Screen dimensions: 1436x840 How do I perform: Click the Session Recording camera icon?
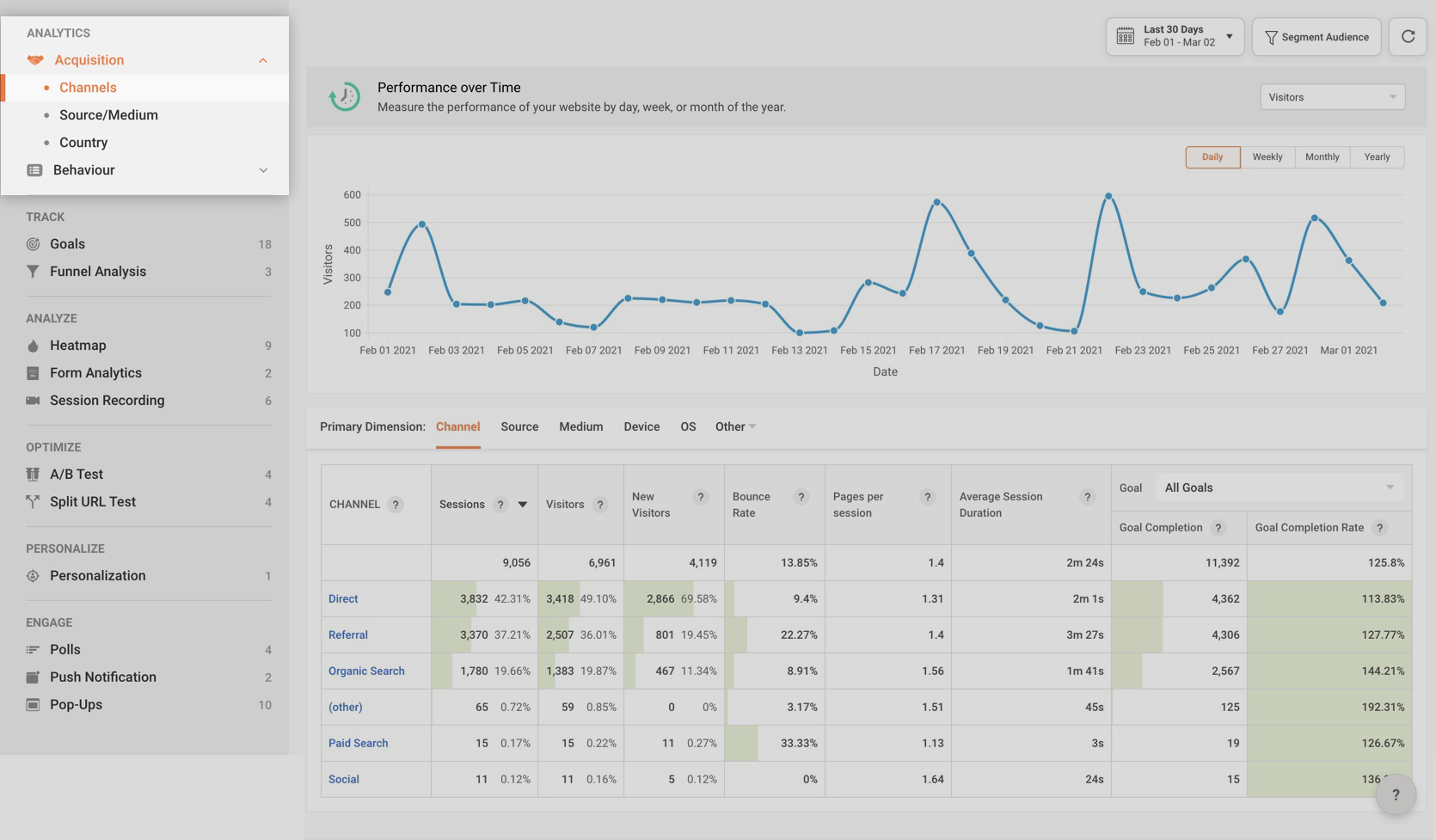33,401
